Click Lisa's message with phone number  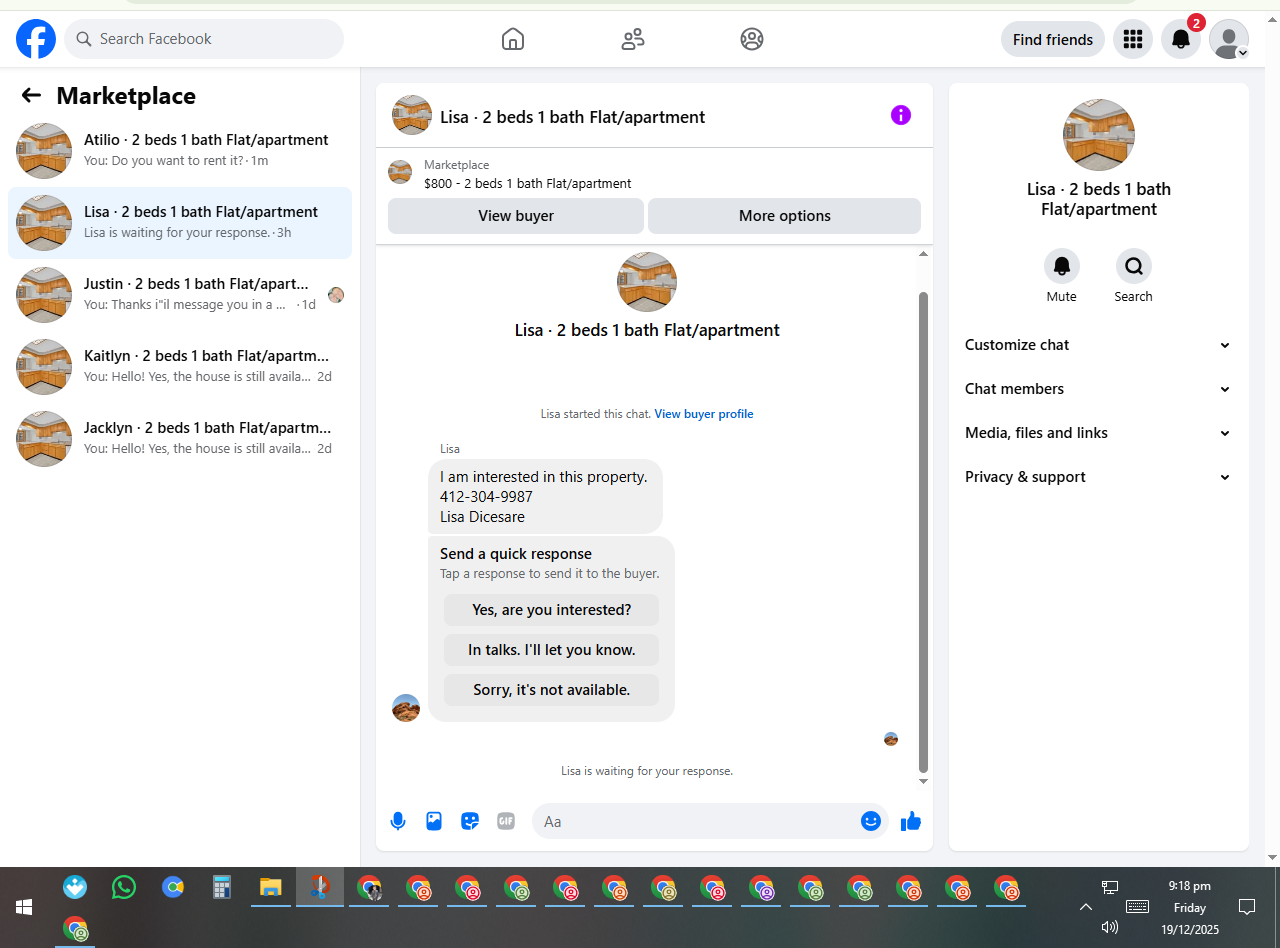tap(546, 497)
